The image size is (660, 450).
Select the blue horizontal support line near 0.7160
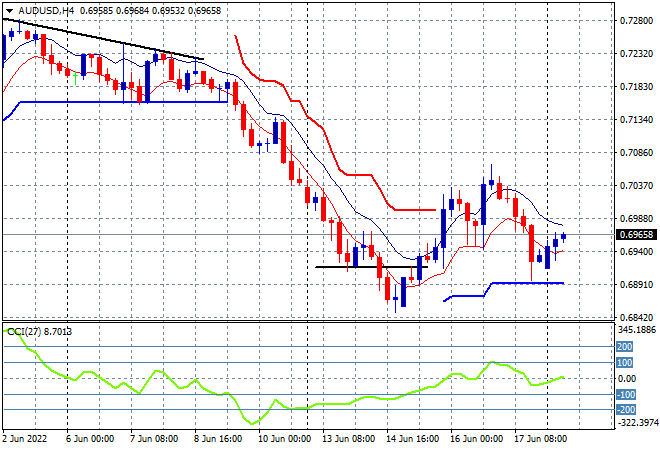point(124,102)
